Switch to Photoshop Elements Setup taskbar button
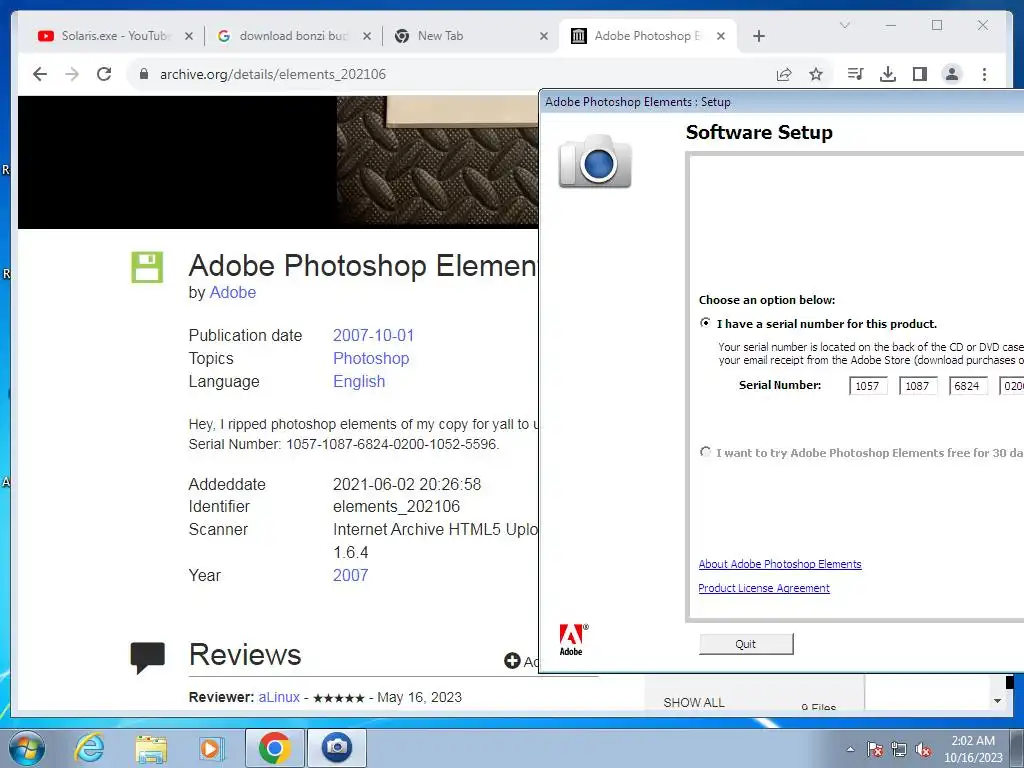 pyautogui.click(x=336, y=748)
